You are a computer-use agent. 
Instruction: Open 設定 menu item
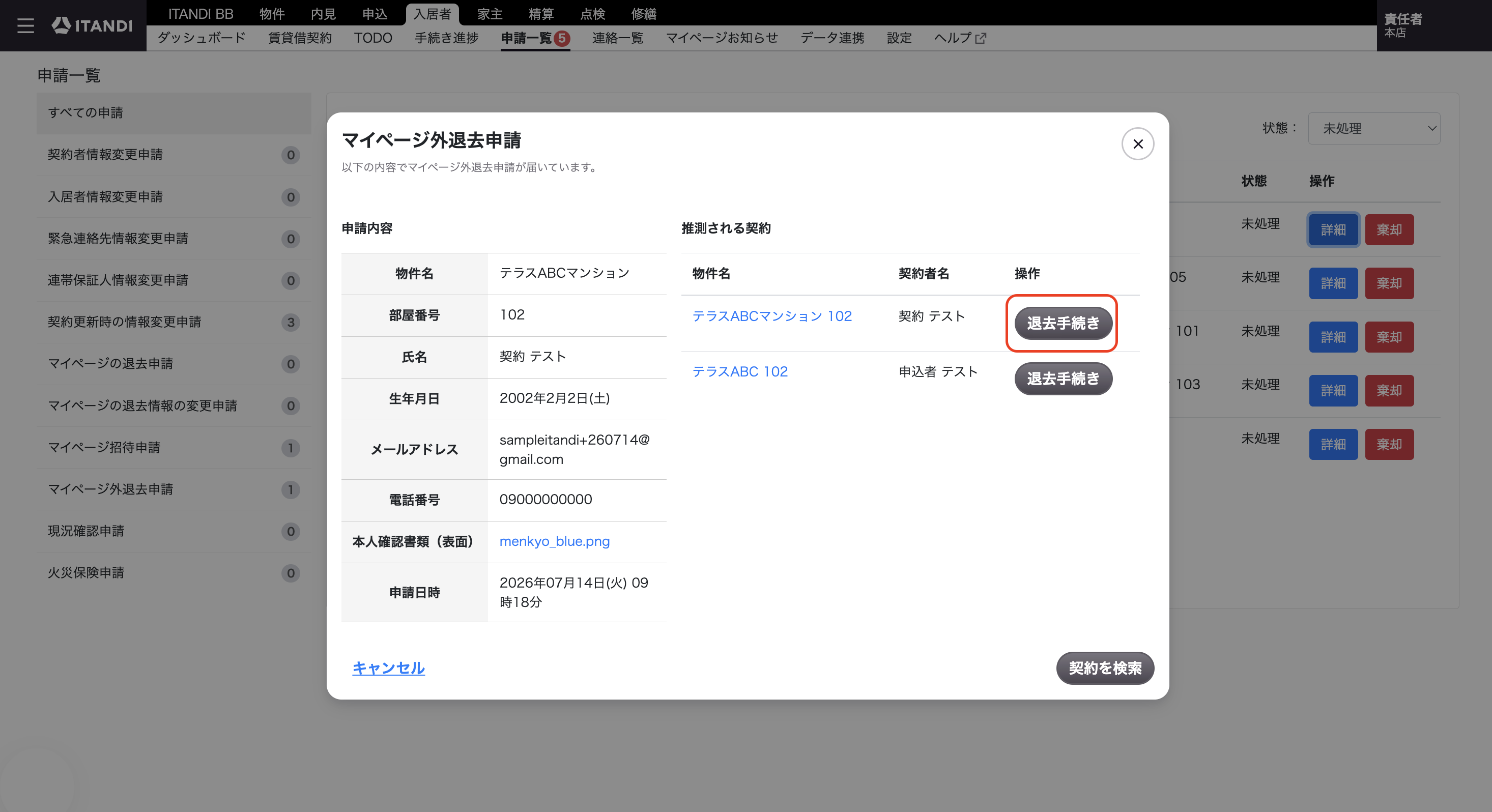[x=900, y=38]
